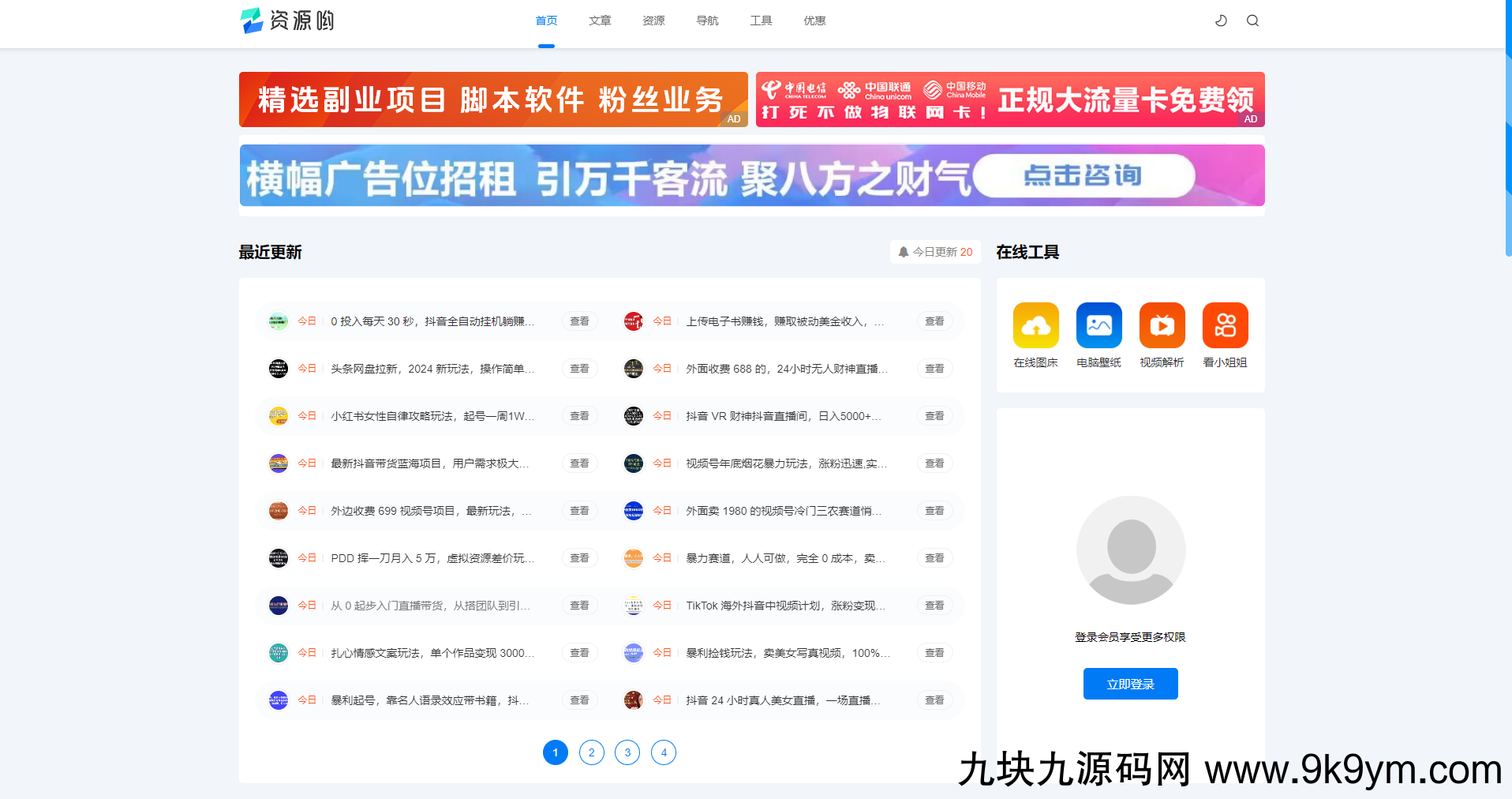Select pagination page 4
1512x799 pixels.
[664, 752]
